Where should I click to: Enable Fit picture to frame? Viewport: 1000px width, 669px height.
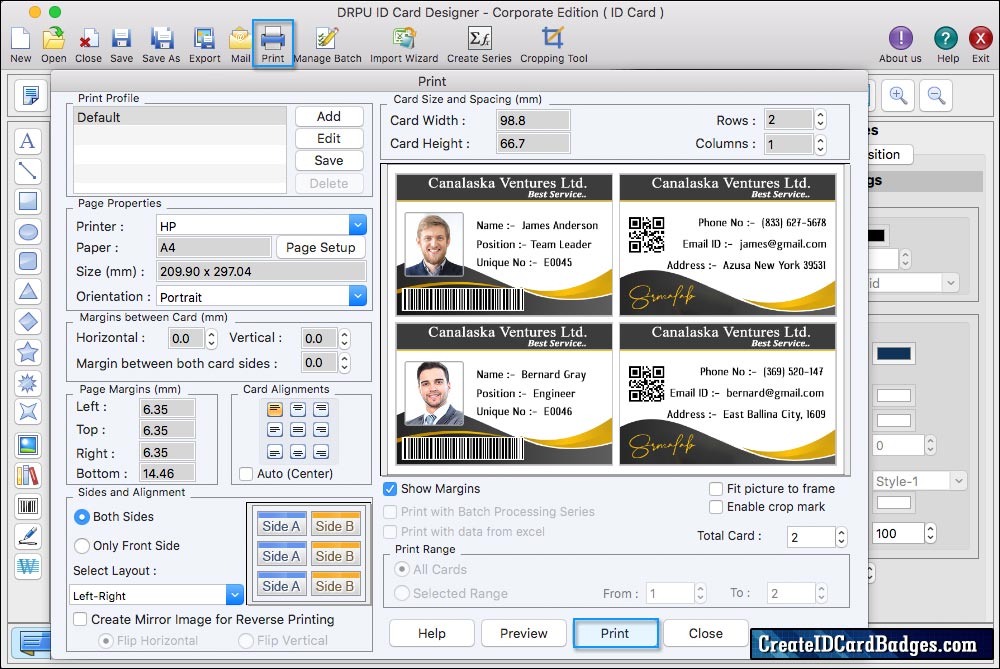click(716, 489)
